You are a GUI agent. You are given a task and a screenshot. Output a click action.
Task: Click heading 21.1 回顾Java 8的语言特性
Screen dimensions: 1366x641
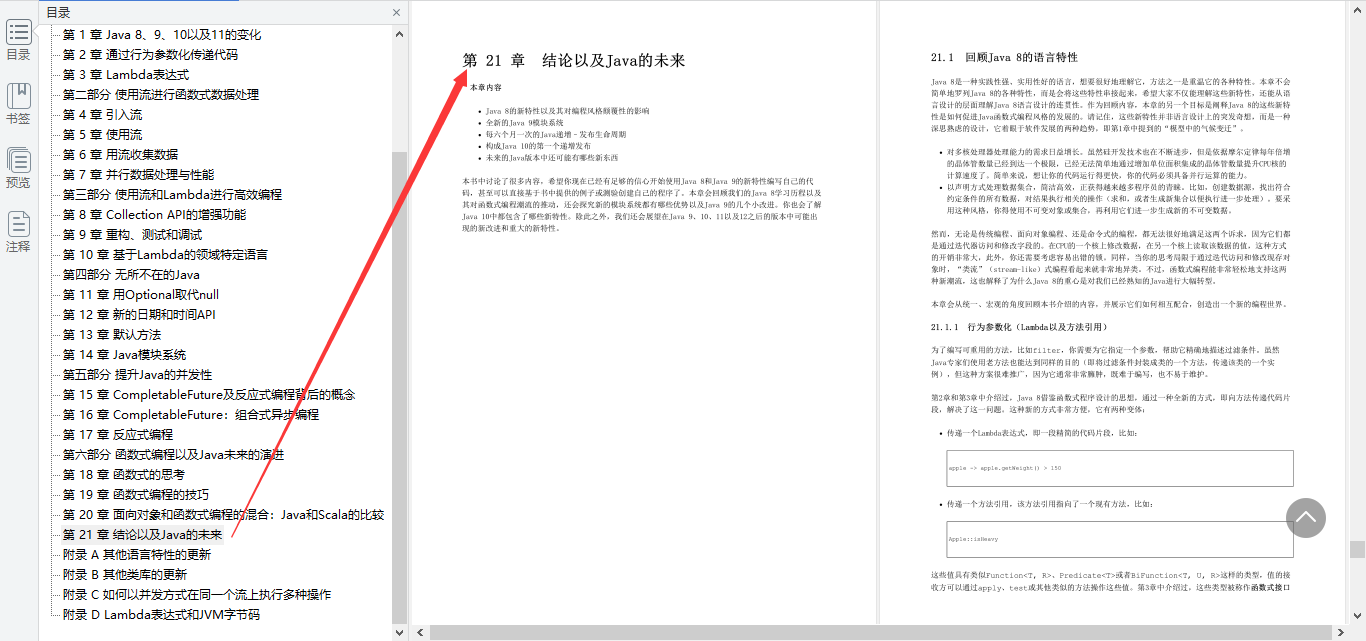coord(1004,57)
